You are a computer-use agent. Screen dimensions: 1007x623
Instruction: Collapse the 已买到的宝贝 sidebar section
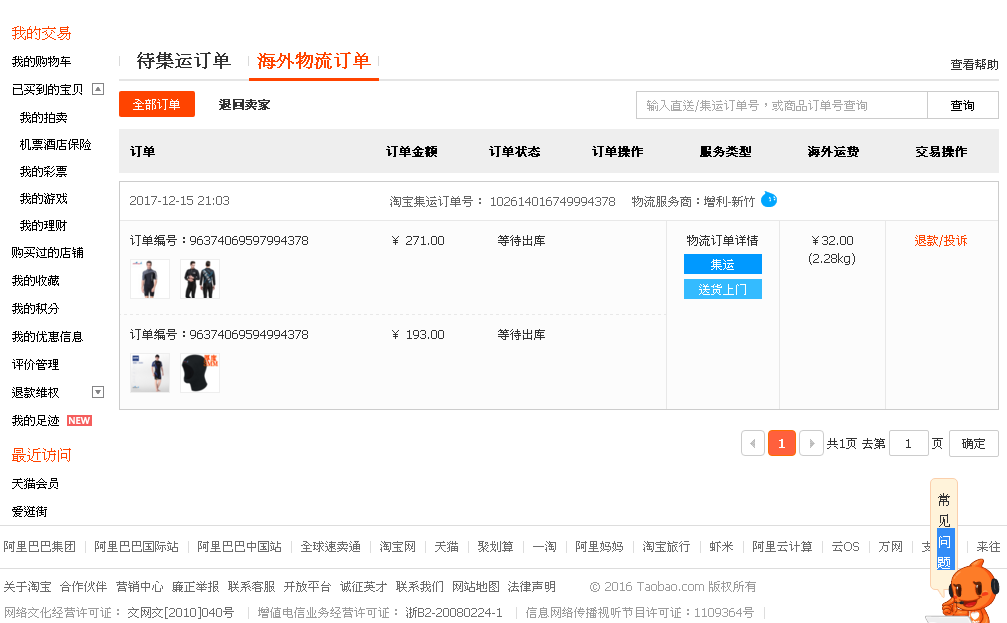pyautogui.click(x=98, y=89)
